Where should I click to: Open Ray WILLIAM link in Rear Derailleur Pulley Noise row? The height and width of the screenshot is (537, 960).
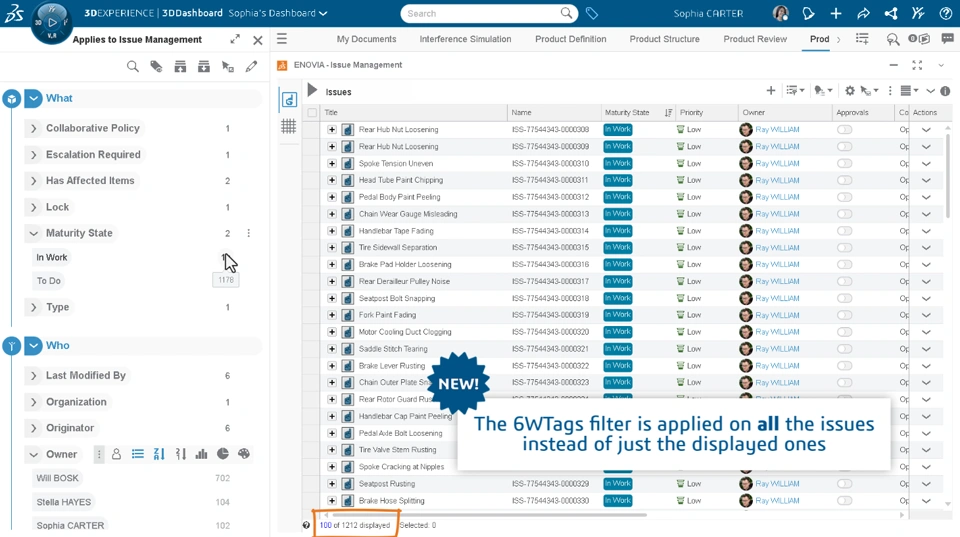pos(777,281)
